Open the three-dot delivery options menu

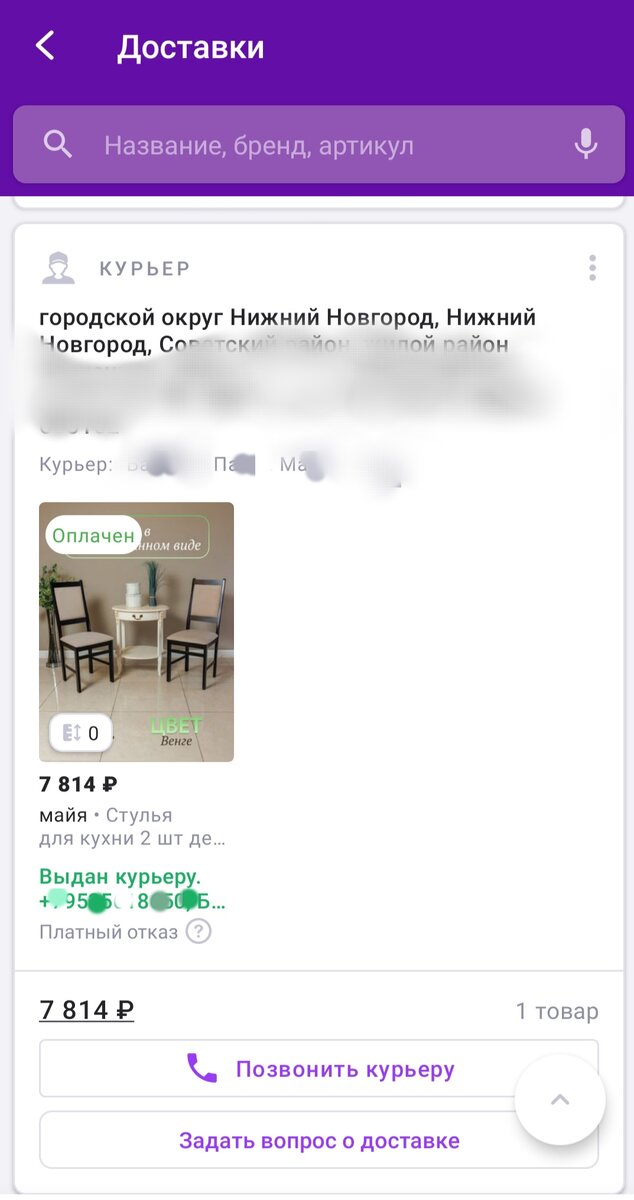[593, 268]
